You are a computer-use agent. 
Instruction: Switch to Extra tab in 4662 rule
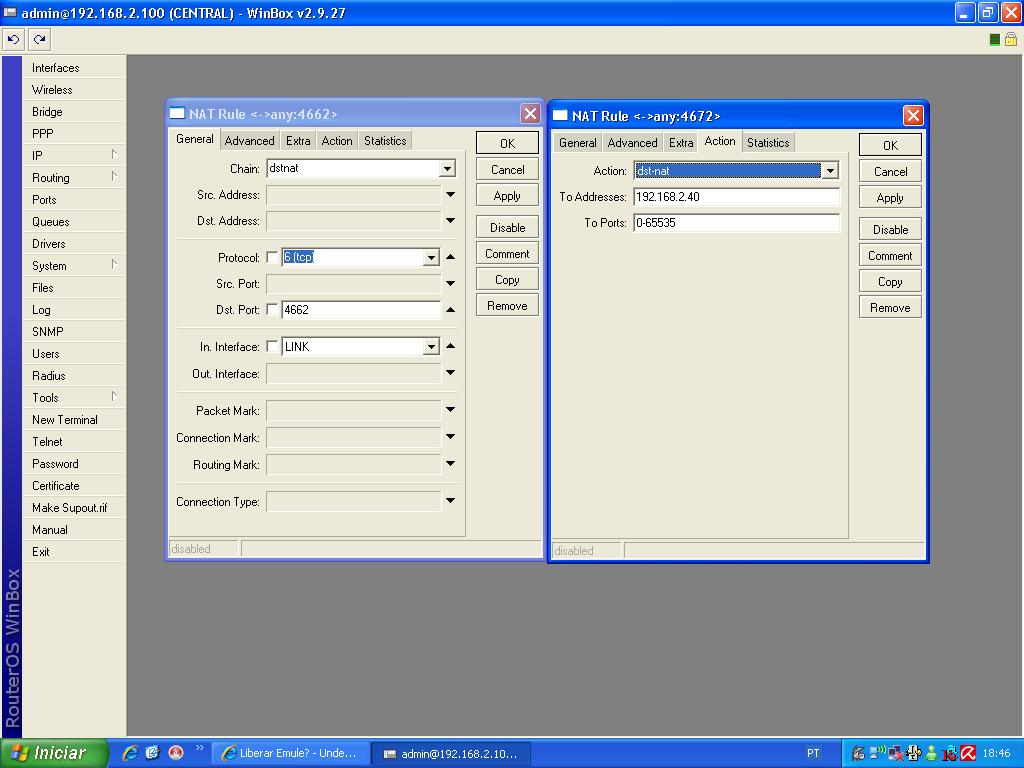tap(298, 140)
